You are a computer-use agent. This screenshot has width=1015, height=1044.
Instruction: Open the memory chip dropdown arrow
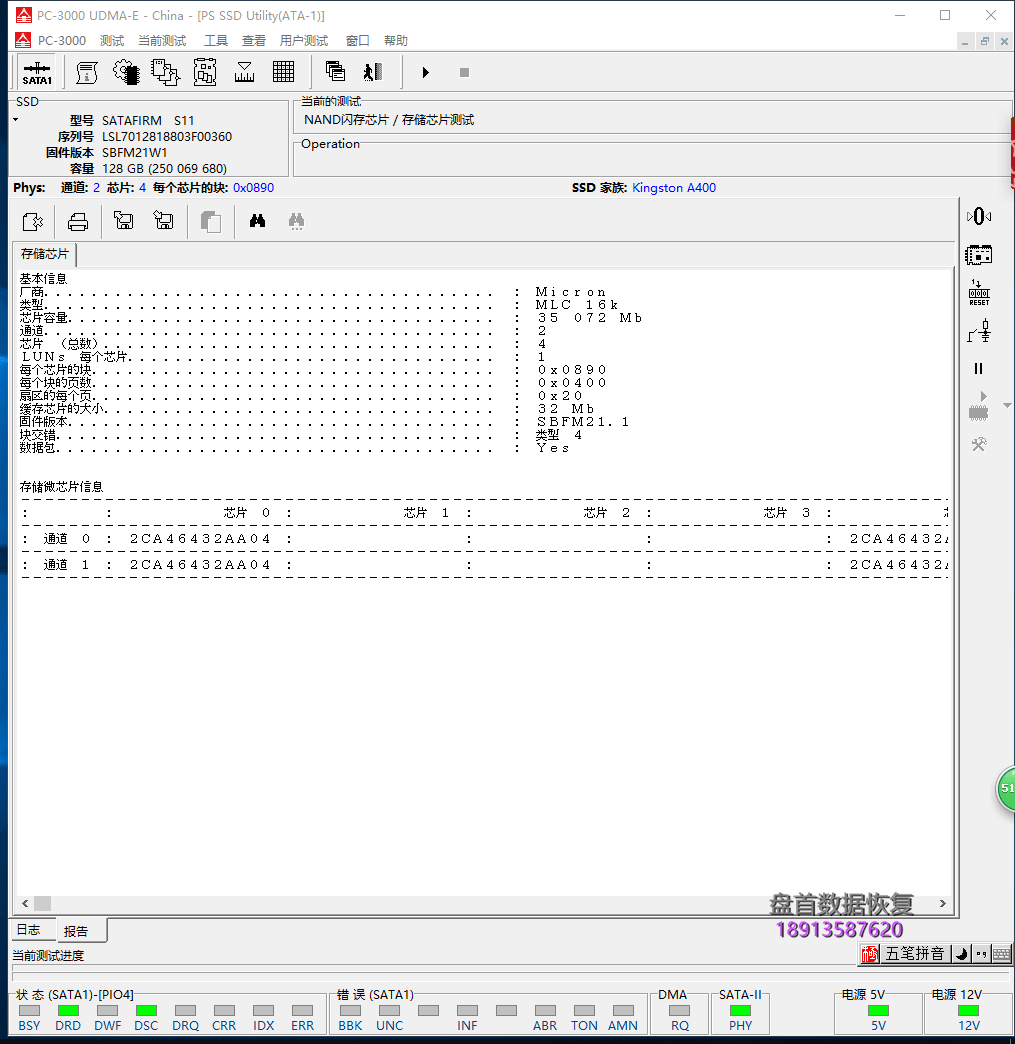point(1007,405)
